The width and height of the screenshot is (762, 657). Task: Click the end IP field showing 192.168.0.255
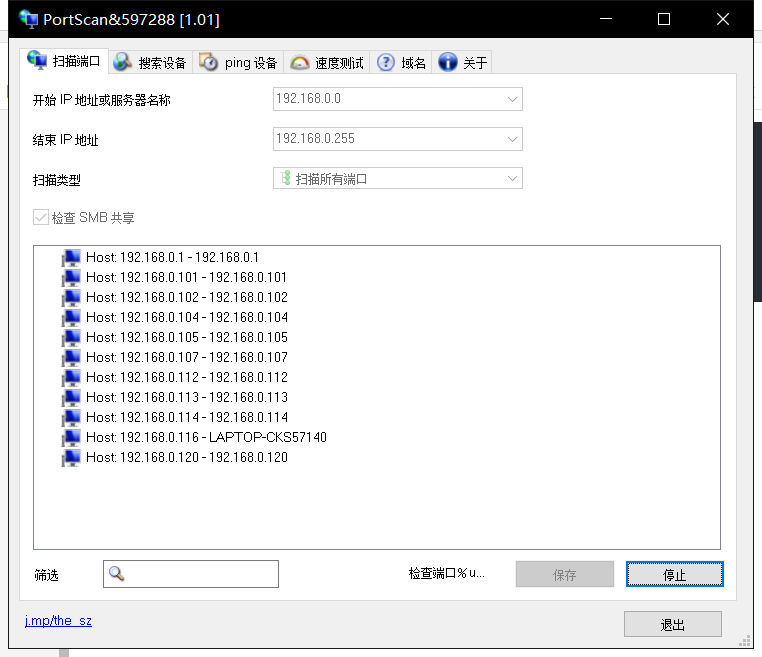(398, 139)
